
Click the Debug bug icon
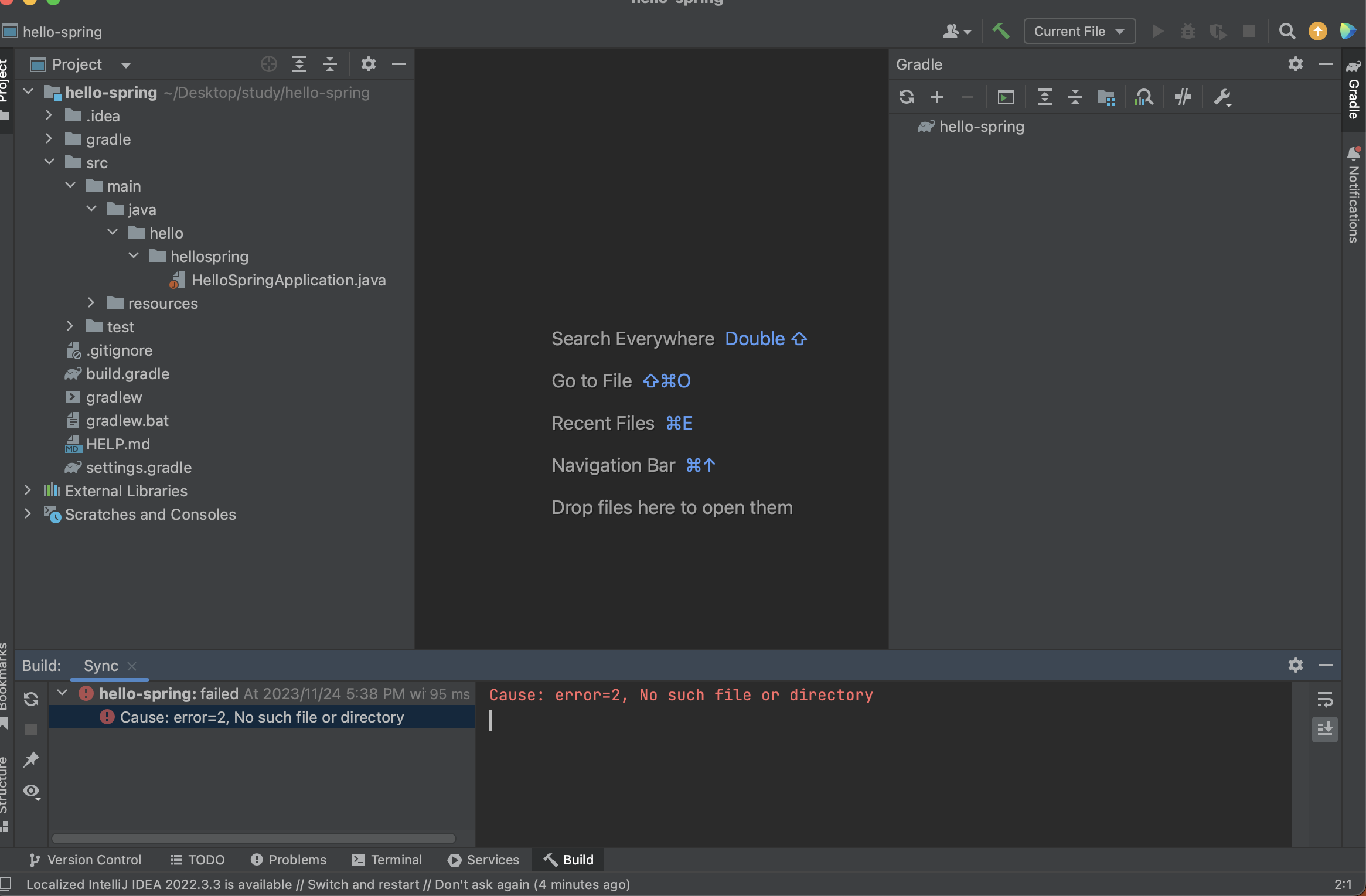click(1188, 31)
